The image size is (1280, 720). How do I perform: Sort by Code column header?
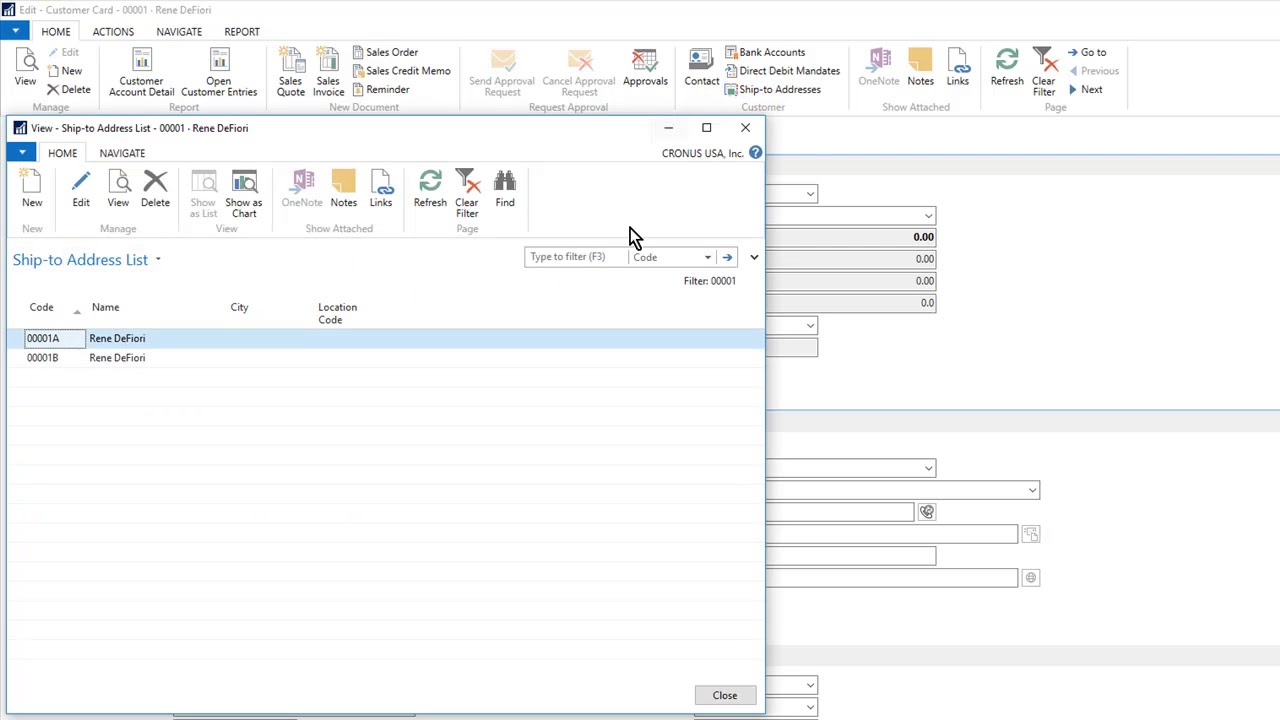coord(41,307)
